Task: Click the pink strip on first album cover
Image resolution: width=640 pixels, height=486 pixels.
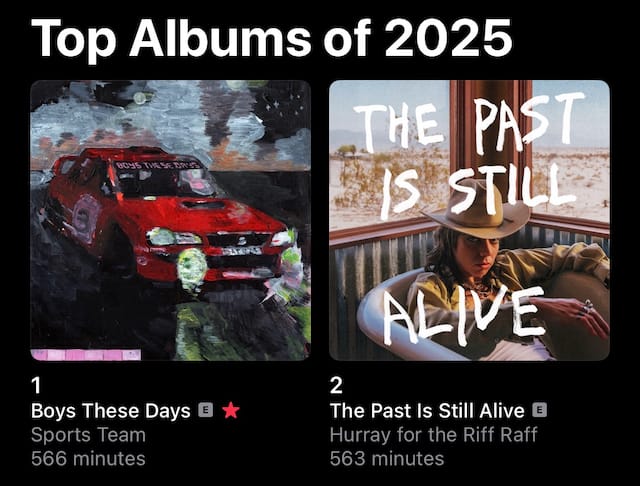Action: click(x=86, y=355)
